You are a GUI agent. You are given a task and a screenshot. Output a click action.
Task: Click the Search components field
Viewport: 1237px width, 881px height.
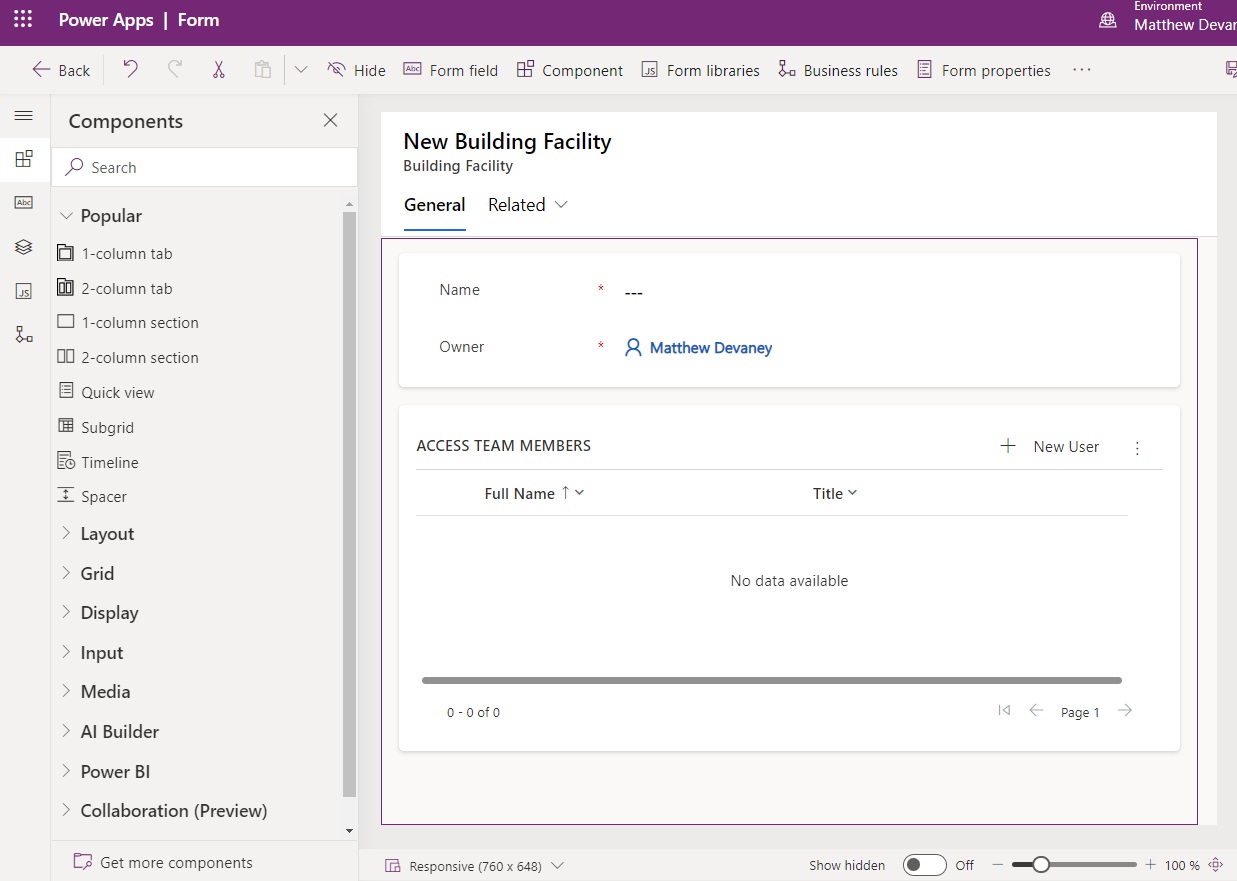pos(204,168)
